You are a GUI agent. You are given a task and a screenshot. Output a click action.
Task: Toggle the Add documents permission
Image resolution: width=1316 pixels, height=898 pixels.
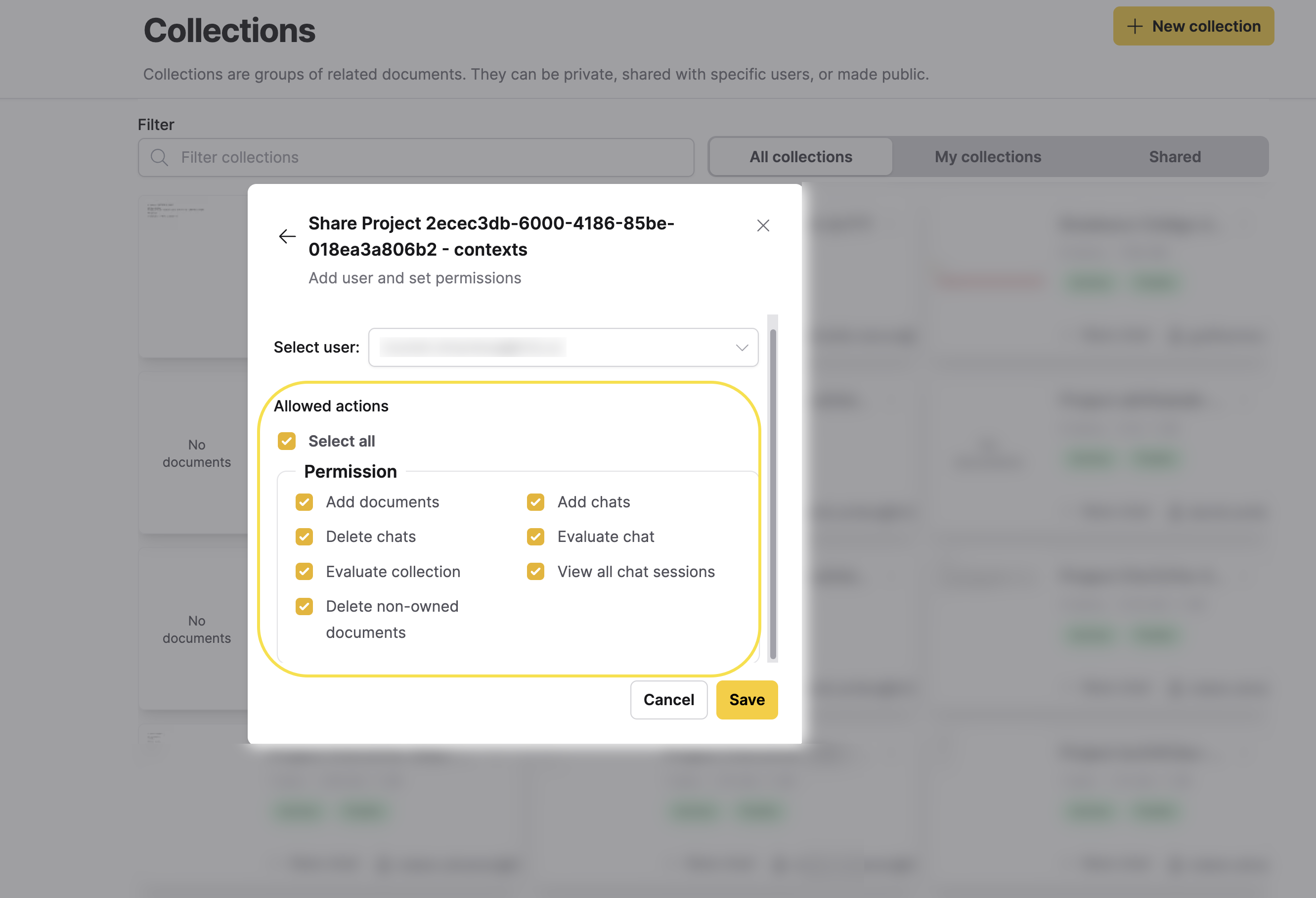304,502
